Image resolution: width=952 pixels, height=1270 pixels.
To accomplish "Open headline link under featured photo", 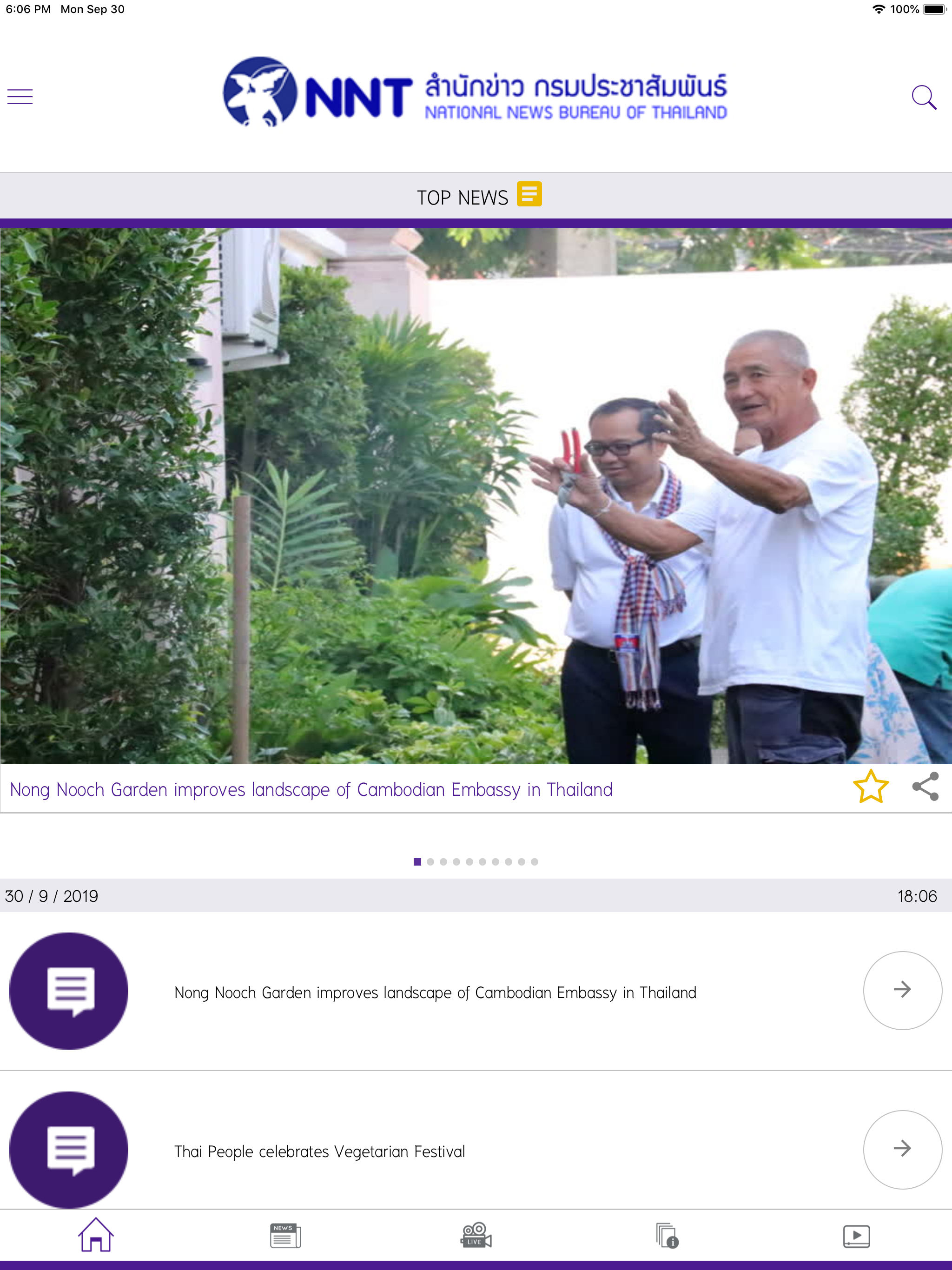I will click(x=311, y=789).
